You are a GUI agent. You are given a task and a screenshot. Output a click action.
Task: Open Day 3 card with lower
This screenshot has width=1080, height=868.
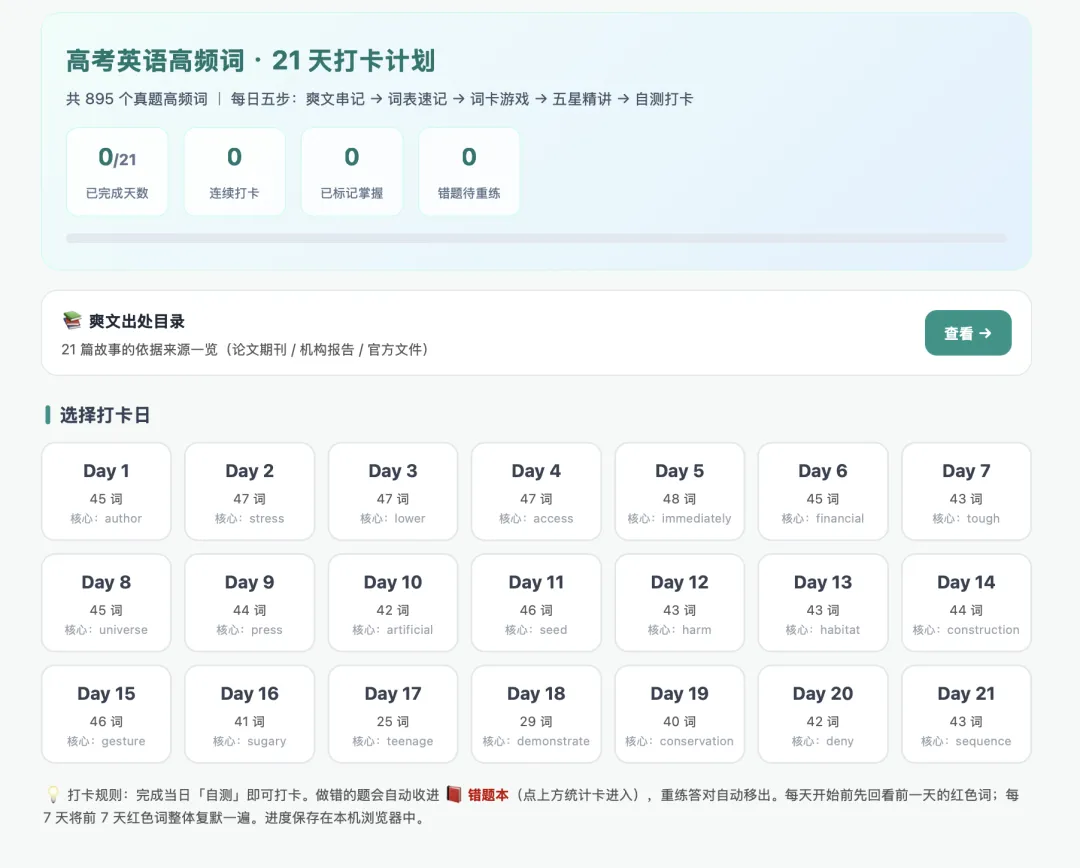tap(393, 491)
